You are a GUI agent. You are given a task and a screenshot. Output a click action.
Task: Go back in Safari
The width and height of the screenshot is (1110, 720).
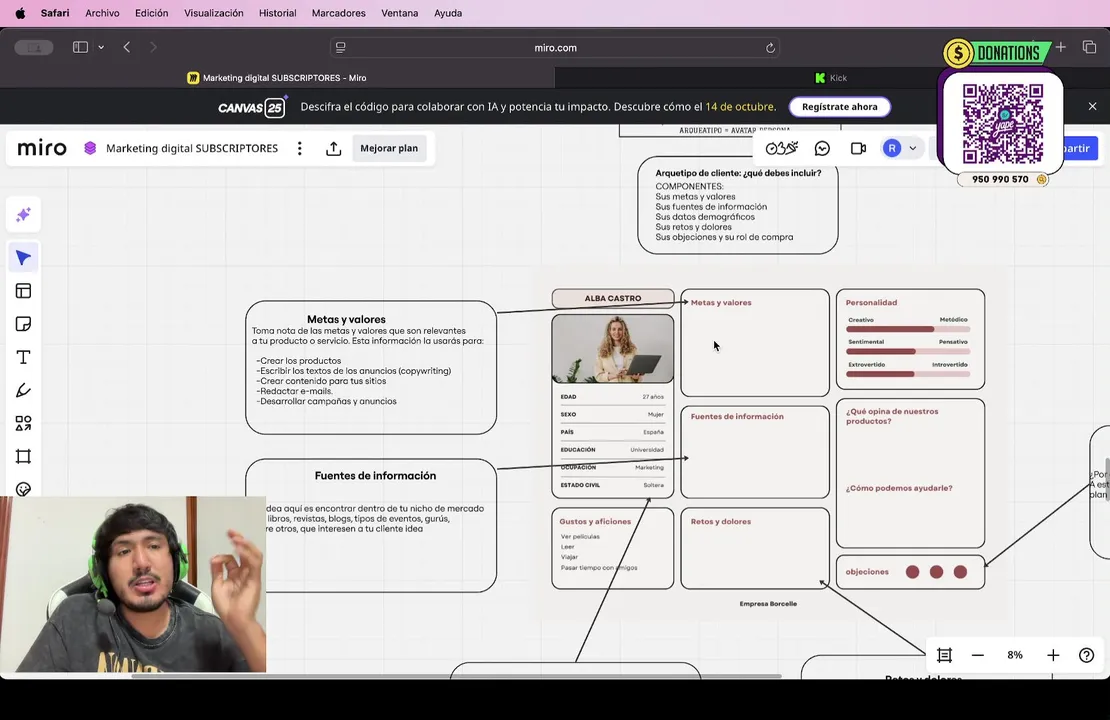tap(127, 47)
